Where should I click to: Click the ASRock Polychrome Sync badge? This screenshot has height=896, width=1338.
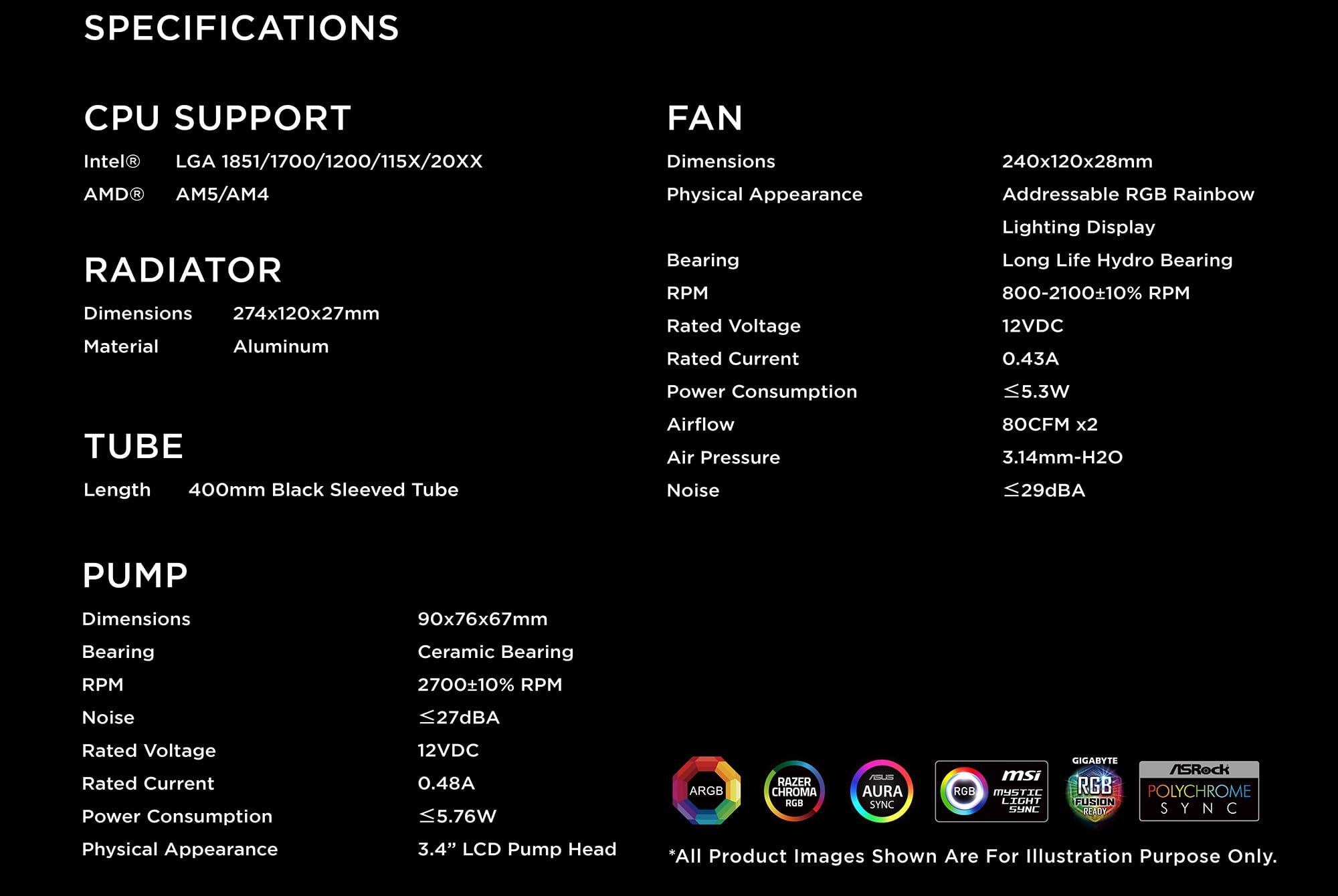[x=1199, y=791]
